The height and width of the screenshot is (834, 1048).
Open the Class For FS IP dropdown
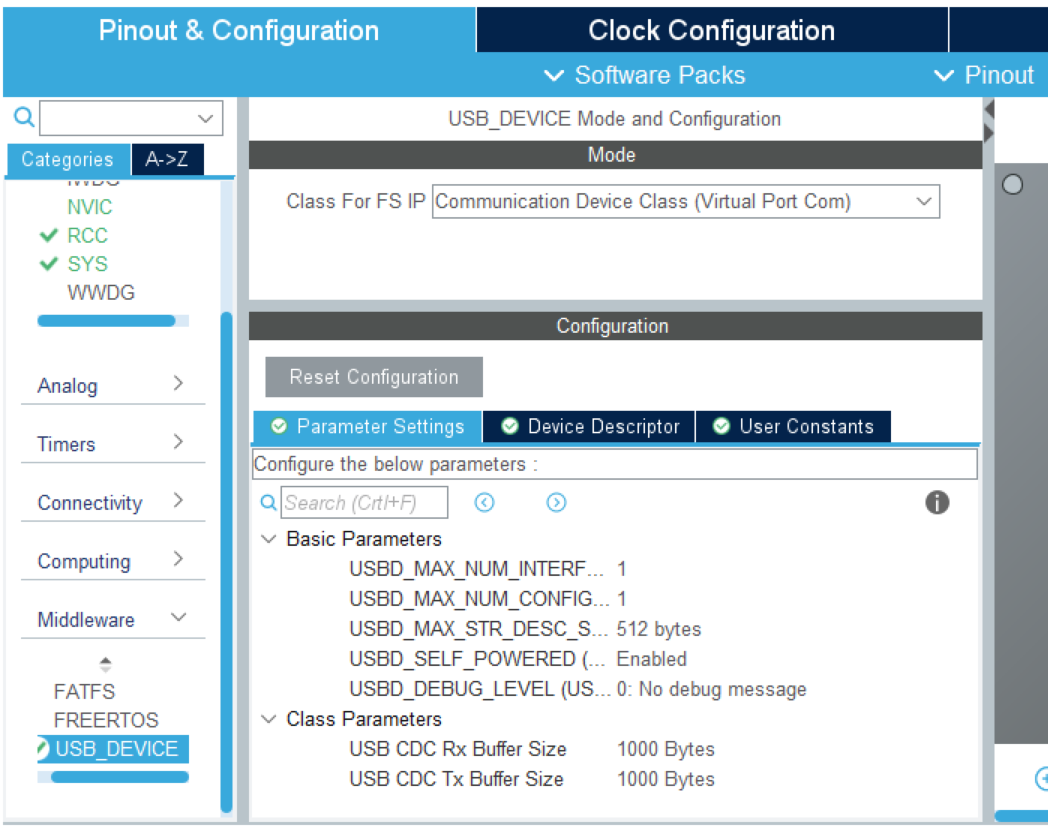[924, 201]
